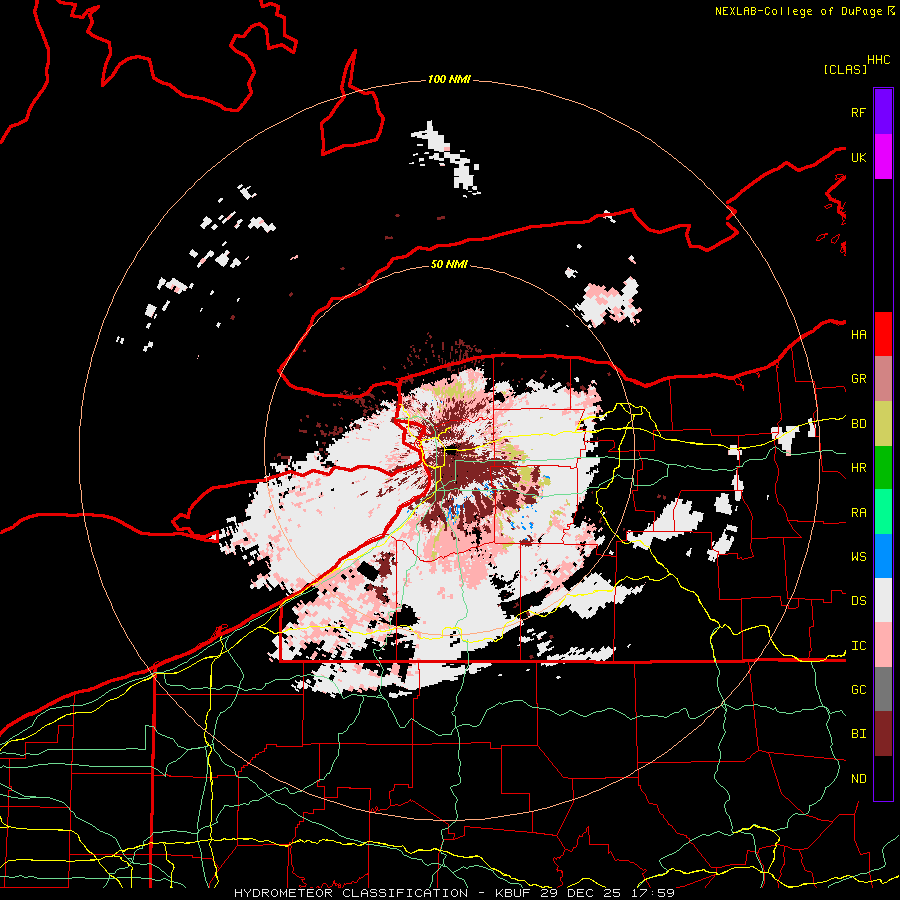Click the '[CLAS]' units label
Viewport: 900px width, 900px height.
[x=845, y=69]
